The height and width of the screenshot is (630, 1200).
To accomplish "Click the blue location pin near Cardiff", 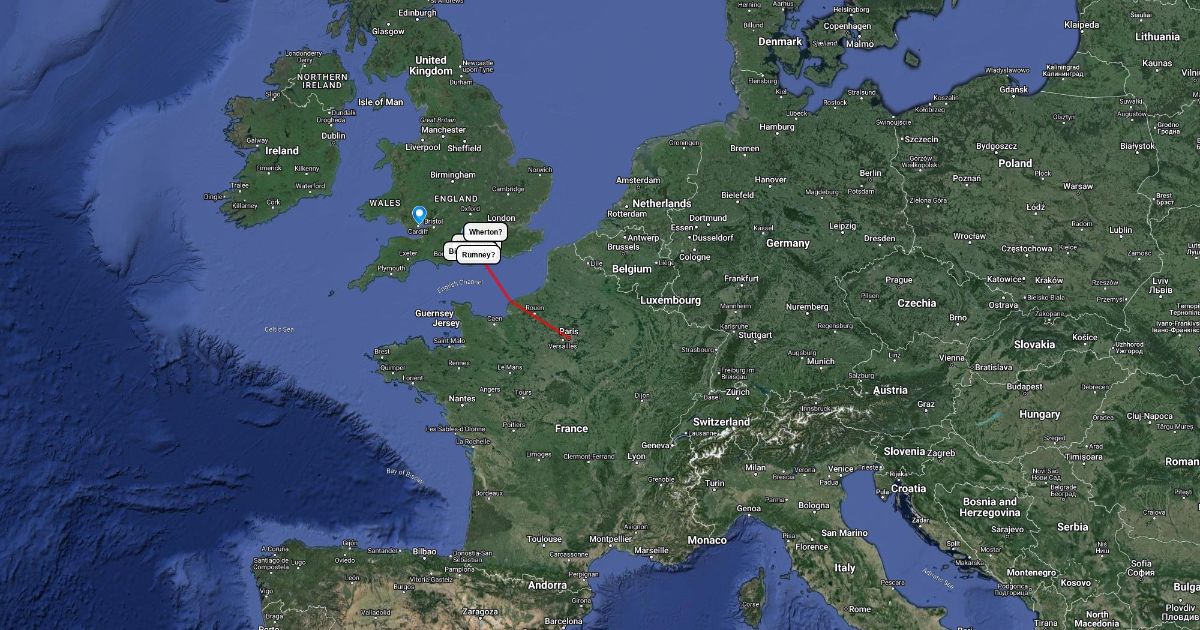I will tap(420, 215).
